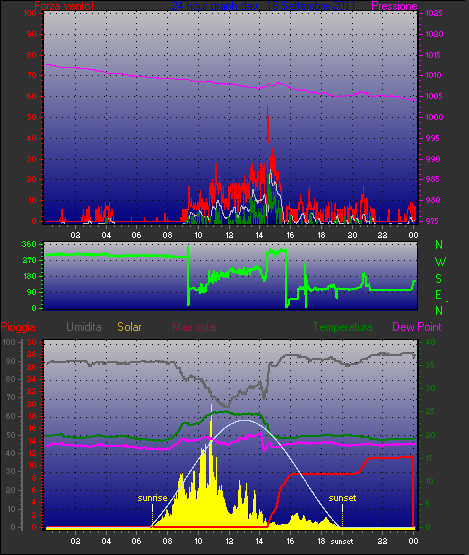The height and width of the screenshot is (555, 469).
Task: Select the sunset marker line in the chart
Action: coord(342,515)
